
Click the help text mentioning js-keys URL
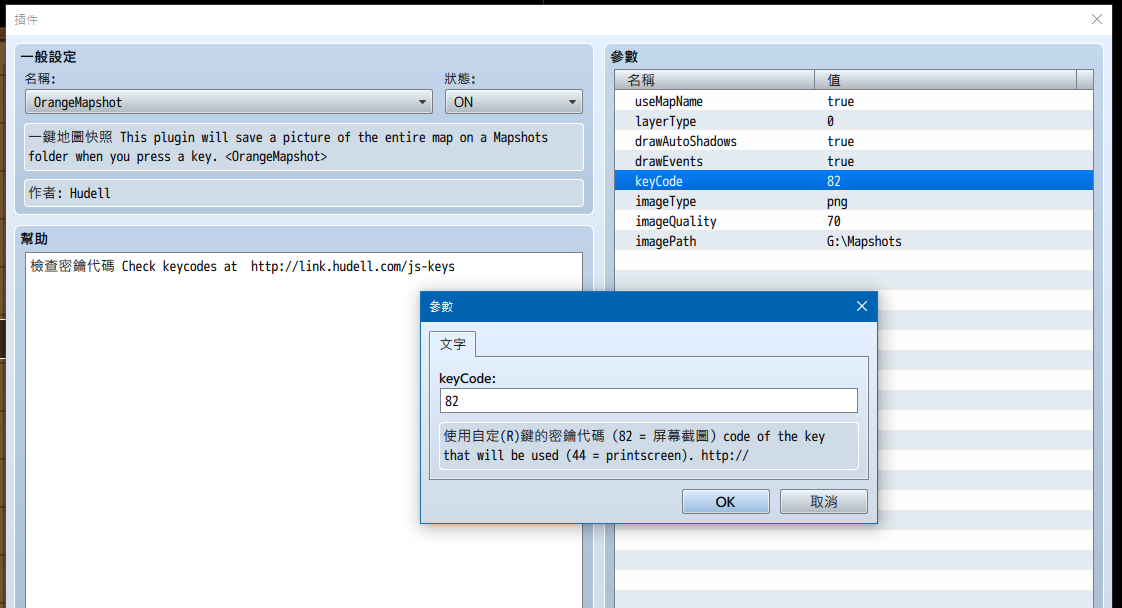[243, 267]
